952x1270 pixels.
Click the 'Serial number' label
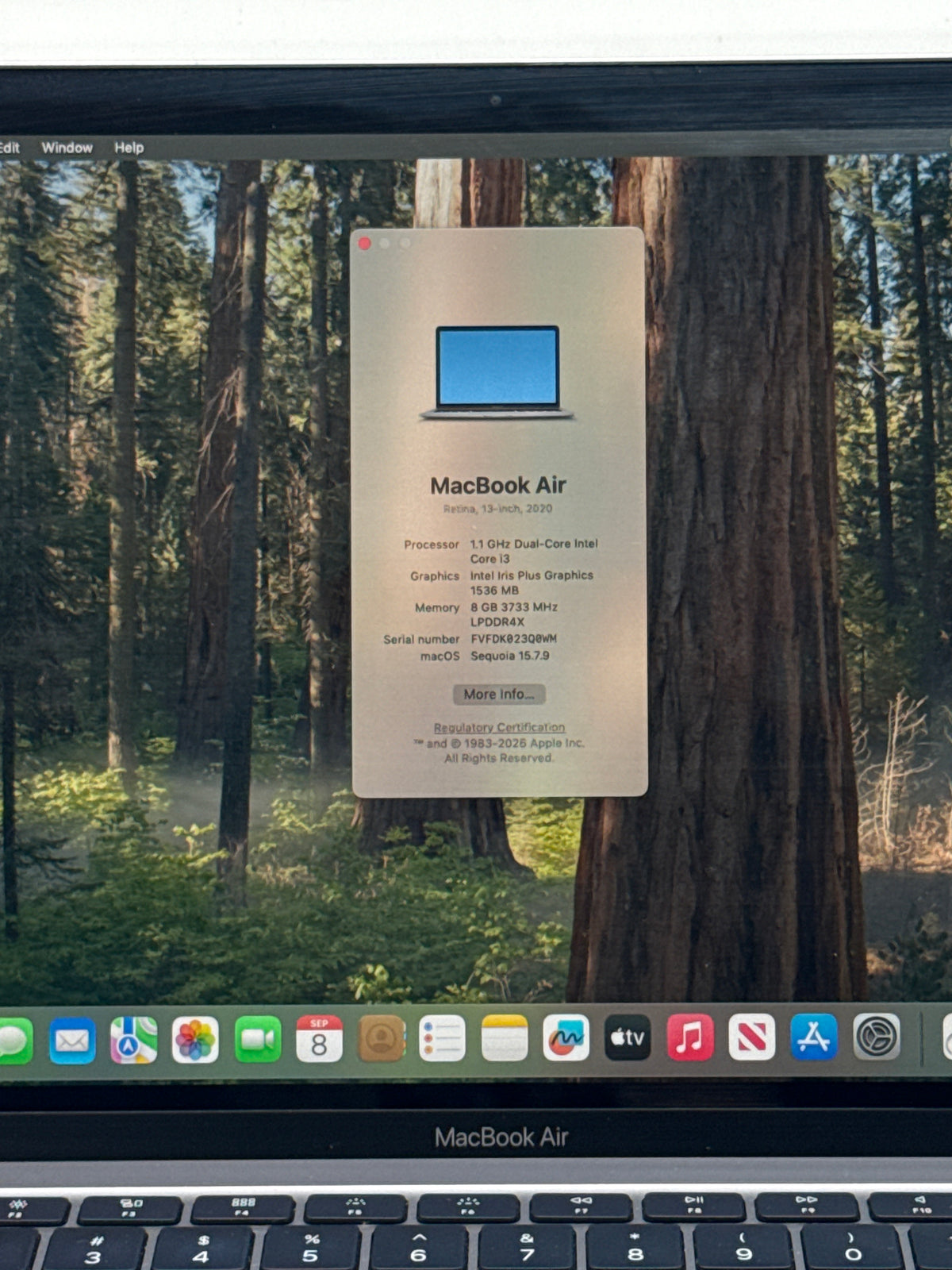click(421, 640)
